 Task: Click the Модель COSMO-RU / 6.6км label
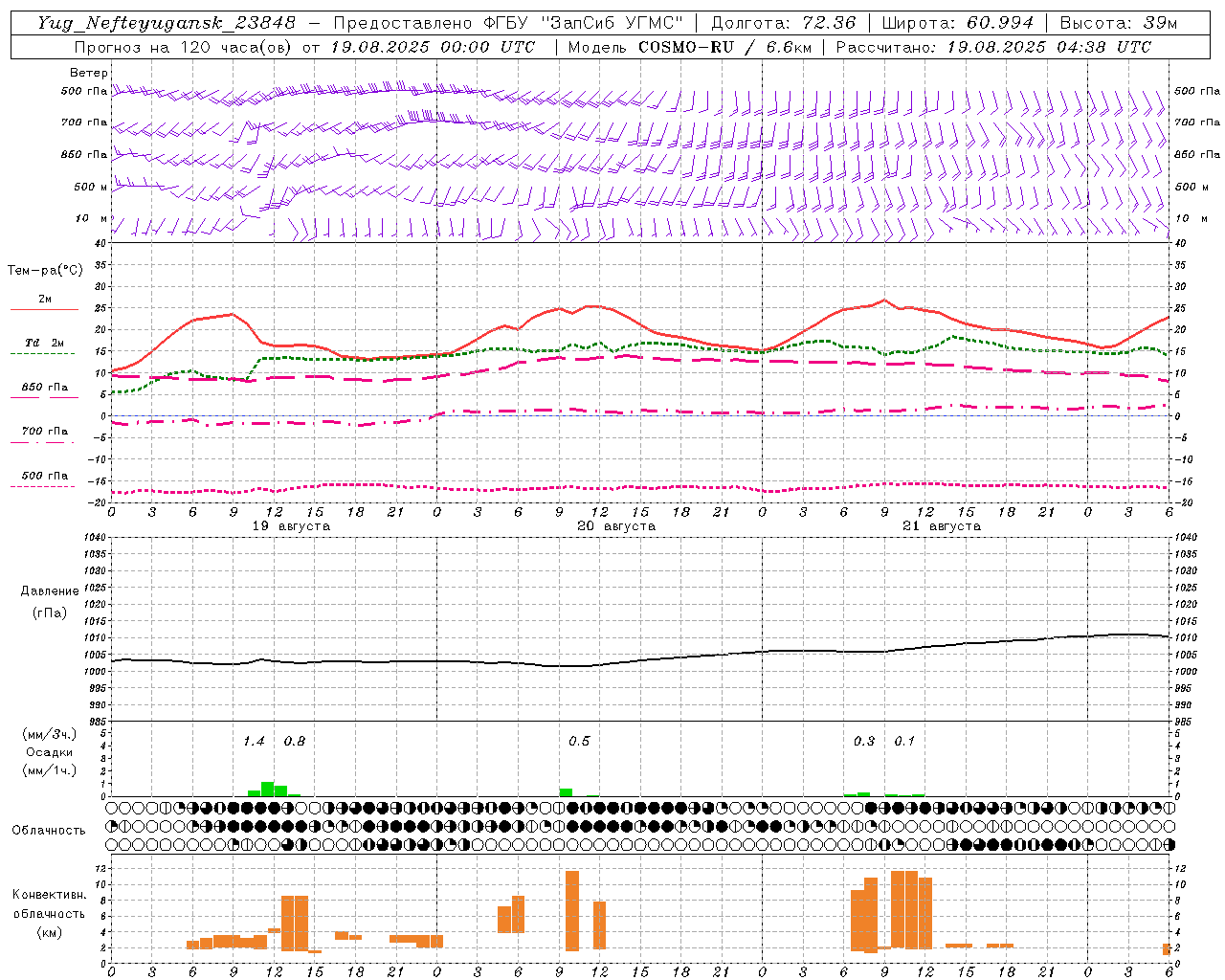click(689, 47)
